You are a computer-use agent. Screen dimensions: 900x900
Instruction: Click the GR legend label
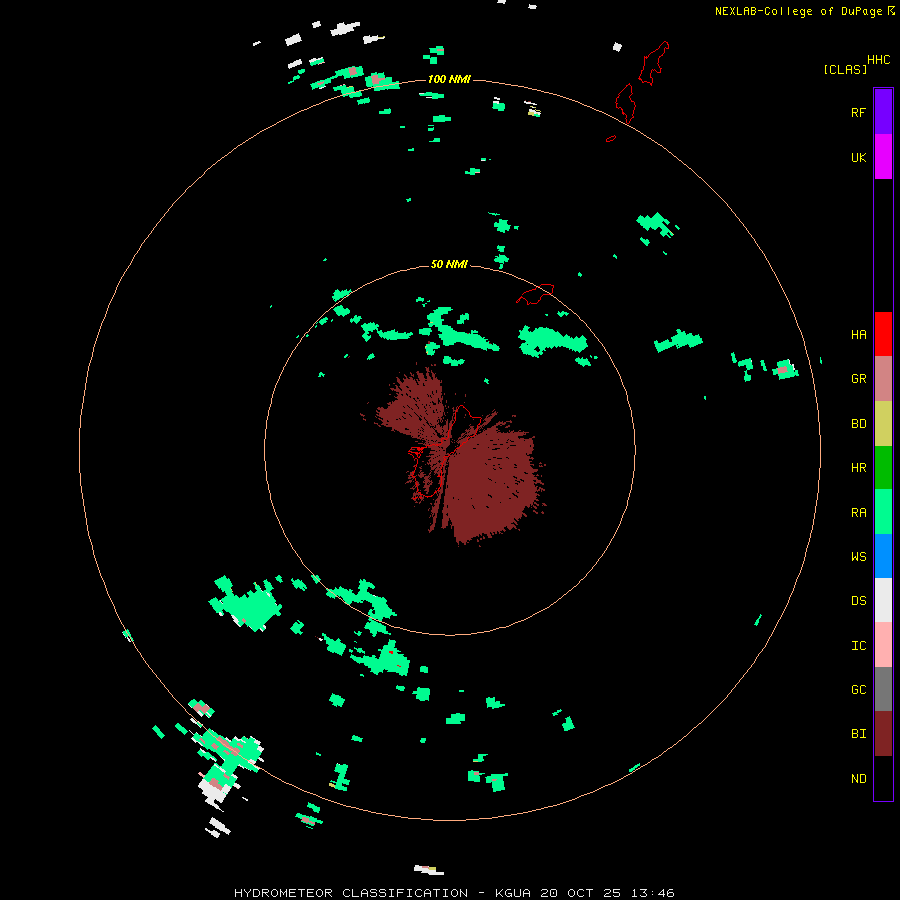(x=858, y=378)
